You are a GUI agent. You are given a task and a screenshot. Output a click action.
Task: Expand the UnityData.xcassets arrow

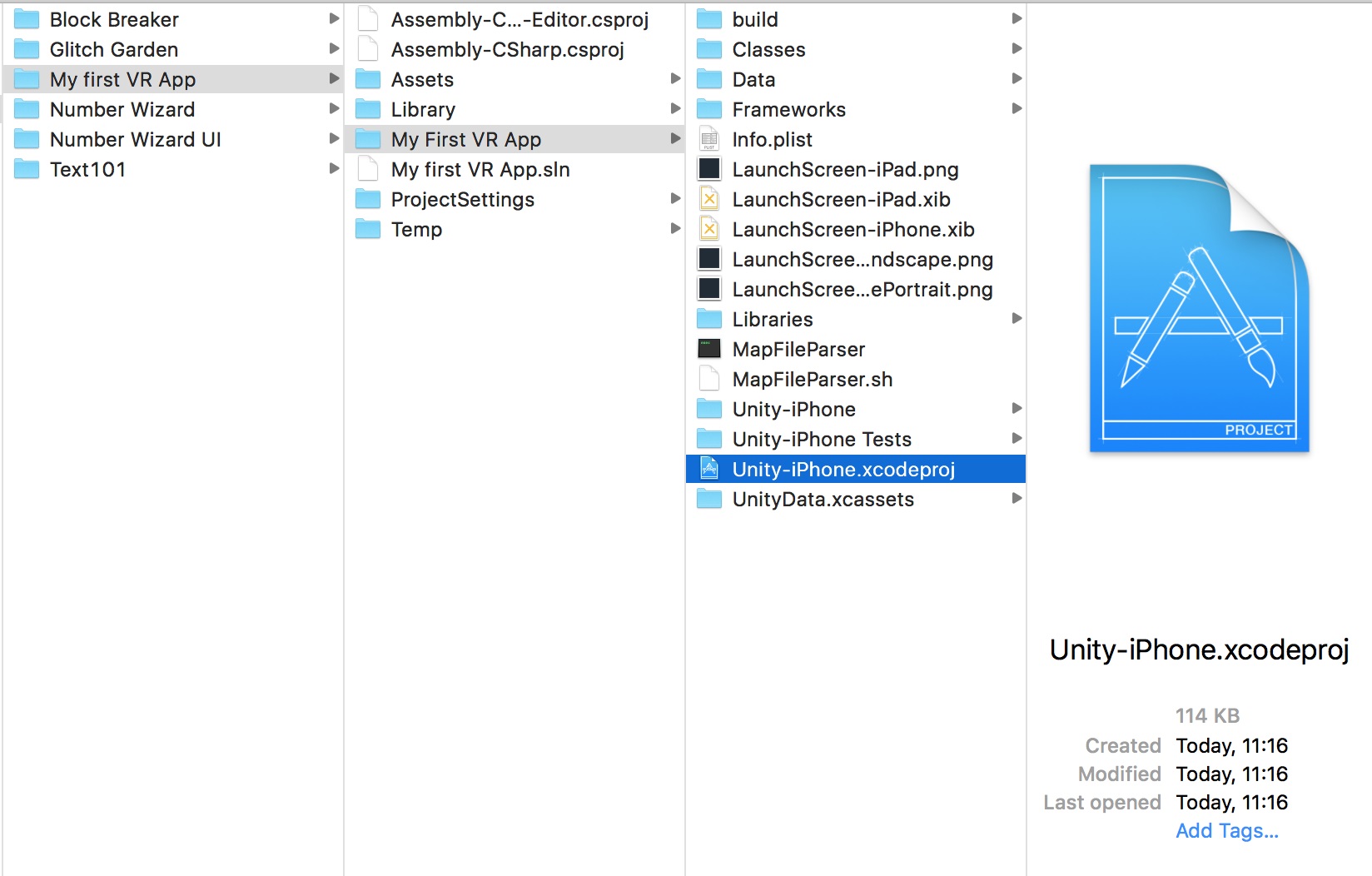pyautogui.click(x=1017, y=498)
